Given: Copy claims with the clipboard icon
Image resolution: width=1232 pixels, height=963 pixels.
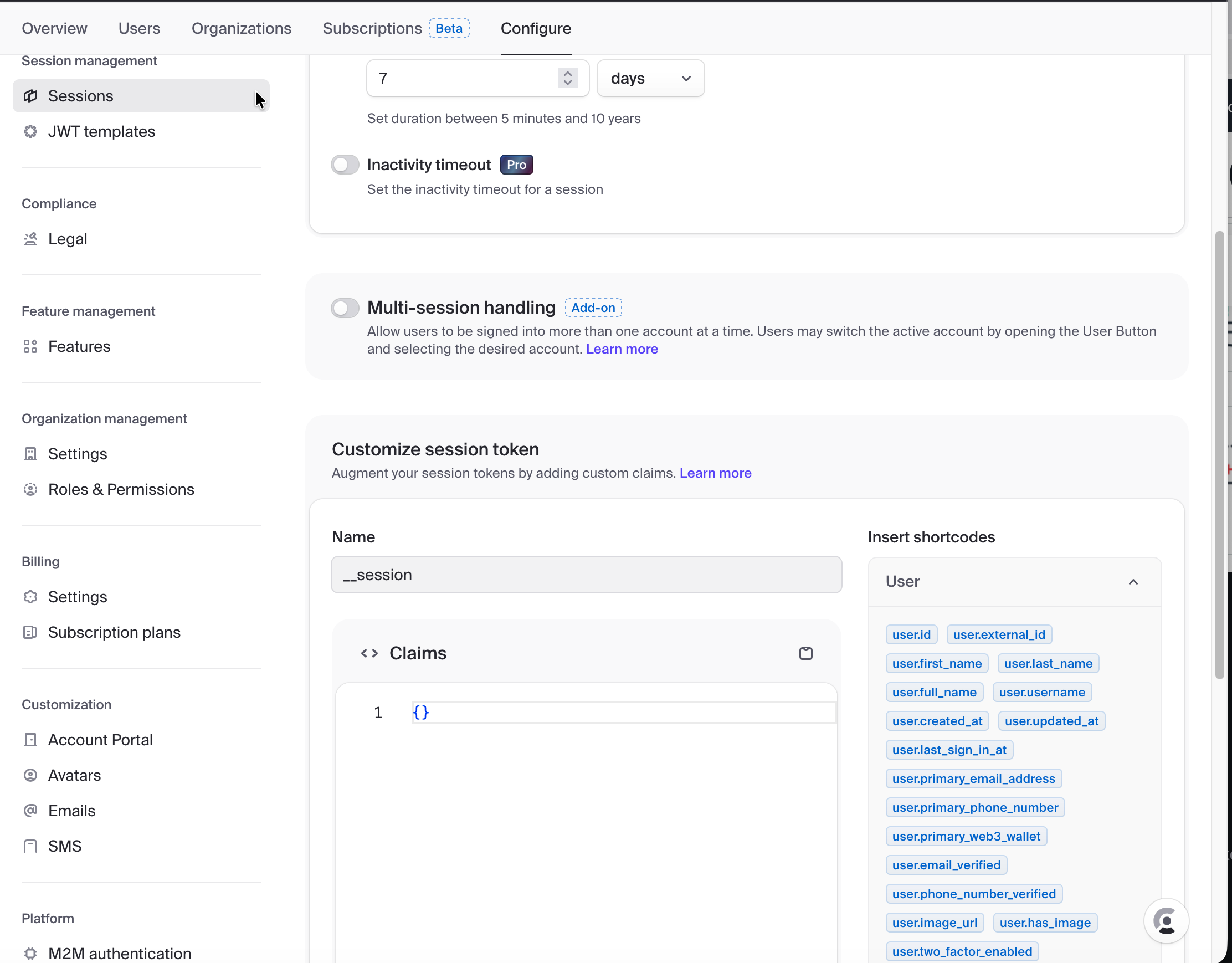Looking at the screenshot, I should coord(805,653).
